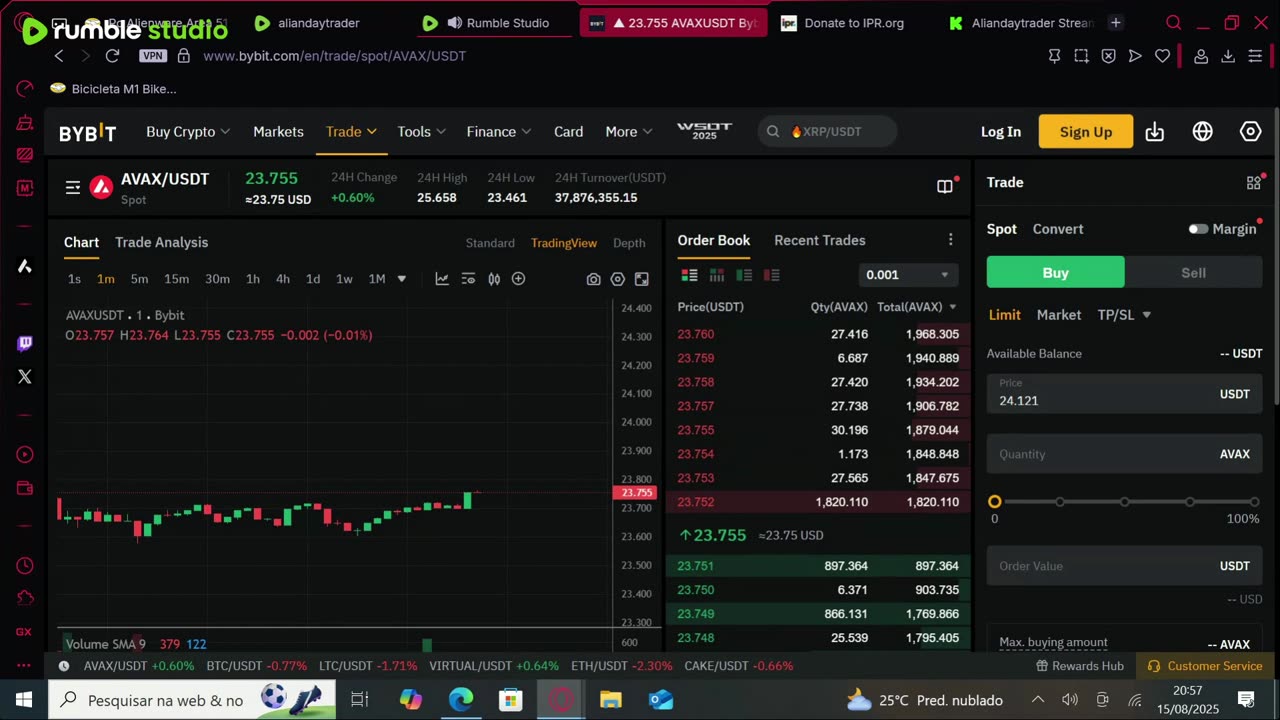Open the app download icon

(x=1154, y=132)
